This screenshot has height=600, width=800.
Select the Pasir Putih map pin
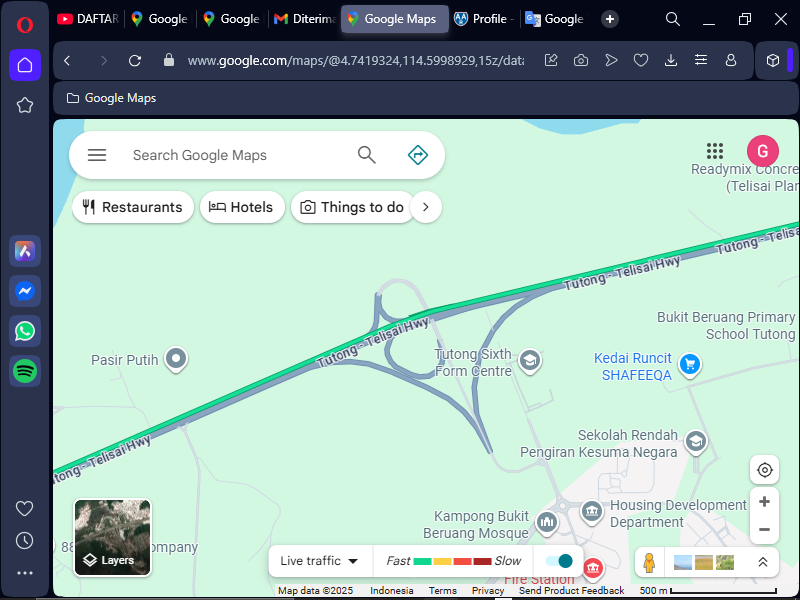pyautogui.click(x=176, y=359)
